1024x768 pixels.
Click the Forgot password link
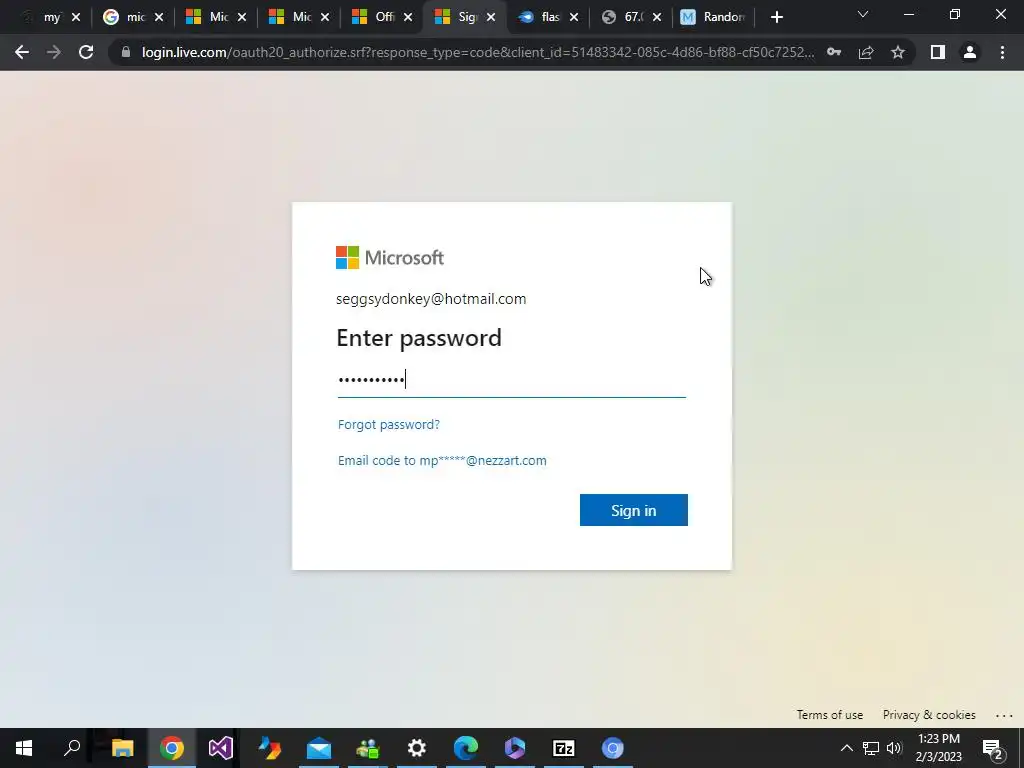tap(389, 424)
